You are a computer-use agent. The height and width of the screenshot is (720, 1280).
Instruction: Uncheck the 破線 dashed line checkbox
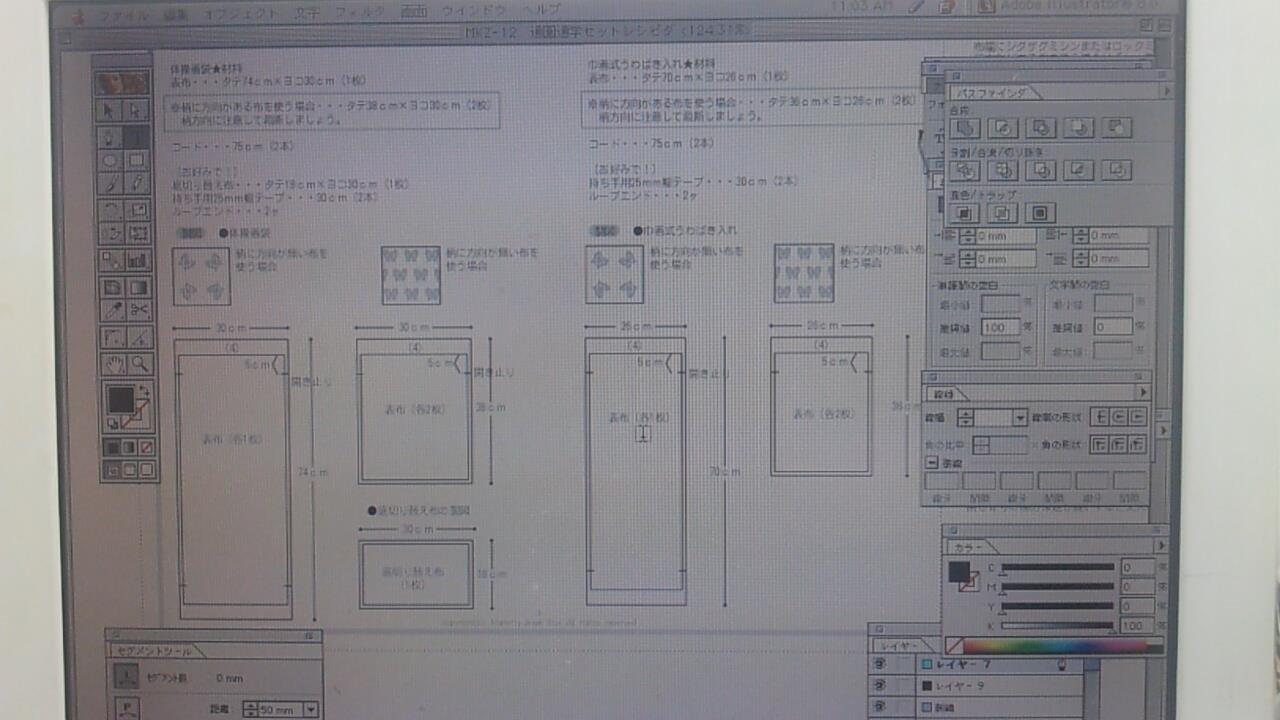coord(931,463)
